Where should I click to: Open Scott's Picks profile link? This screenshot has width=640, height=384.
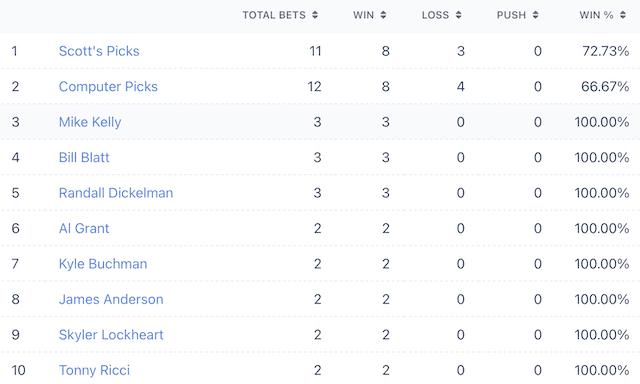pyautogui.click(x=99, y=51)
